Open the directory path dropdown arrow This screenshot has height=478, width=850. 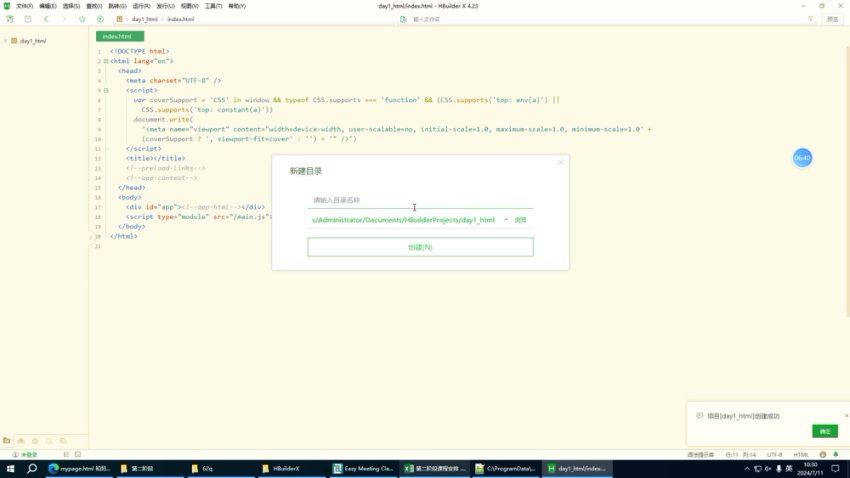coord(506,220)
